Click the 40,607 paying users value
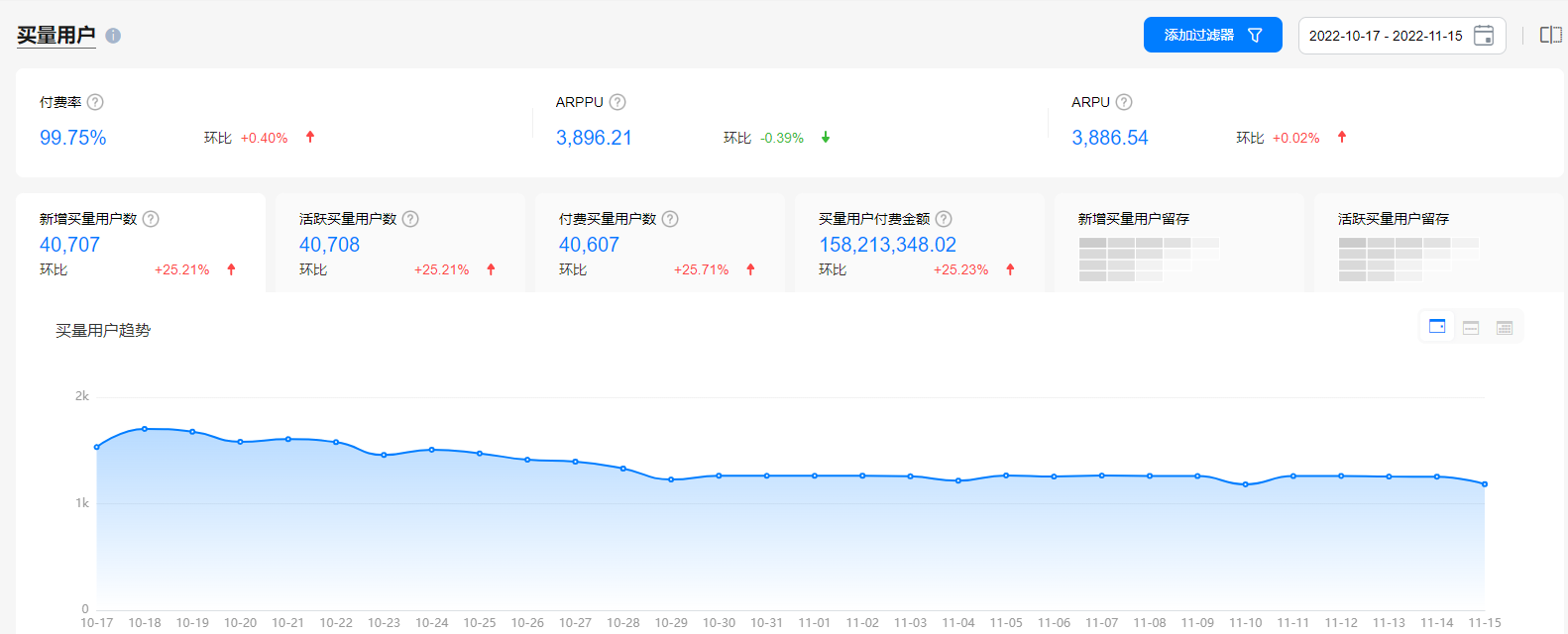 [589, 245]
